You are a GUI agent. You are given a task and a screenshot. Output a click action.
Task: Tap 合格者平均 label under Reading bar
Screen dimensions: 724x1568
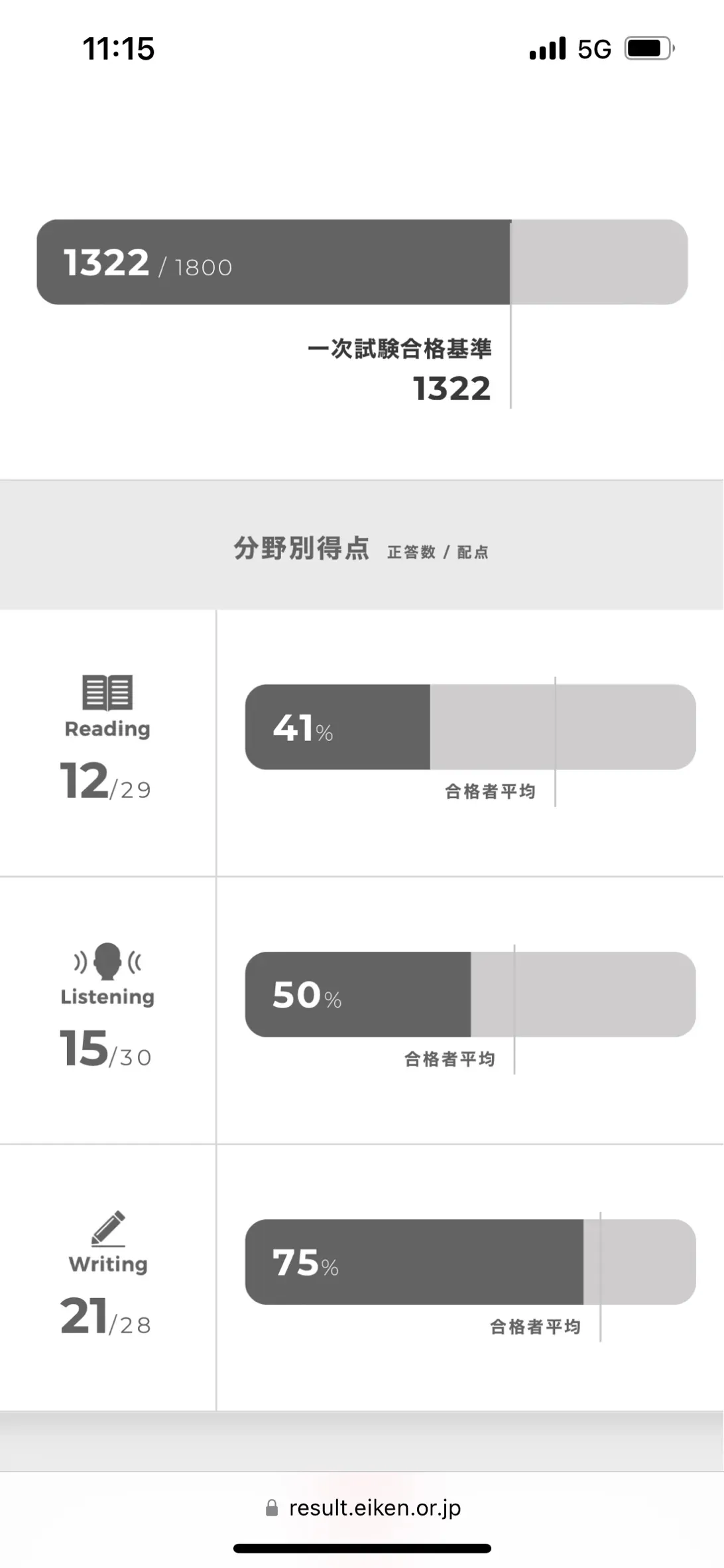pyautogui.click(x=490, y=791)
